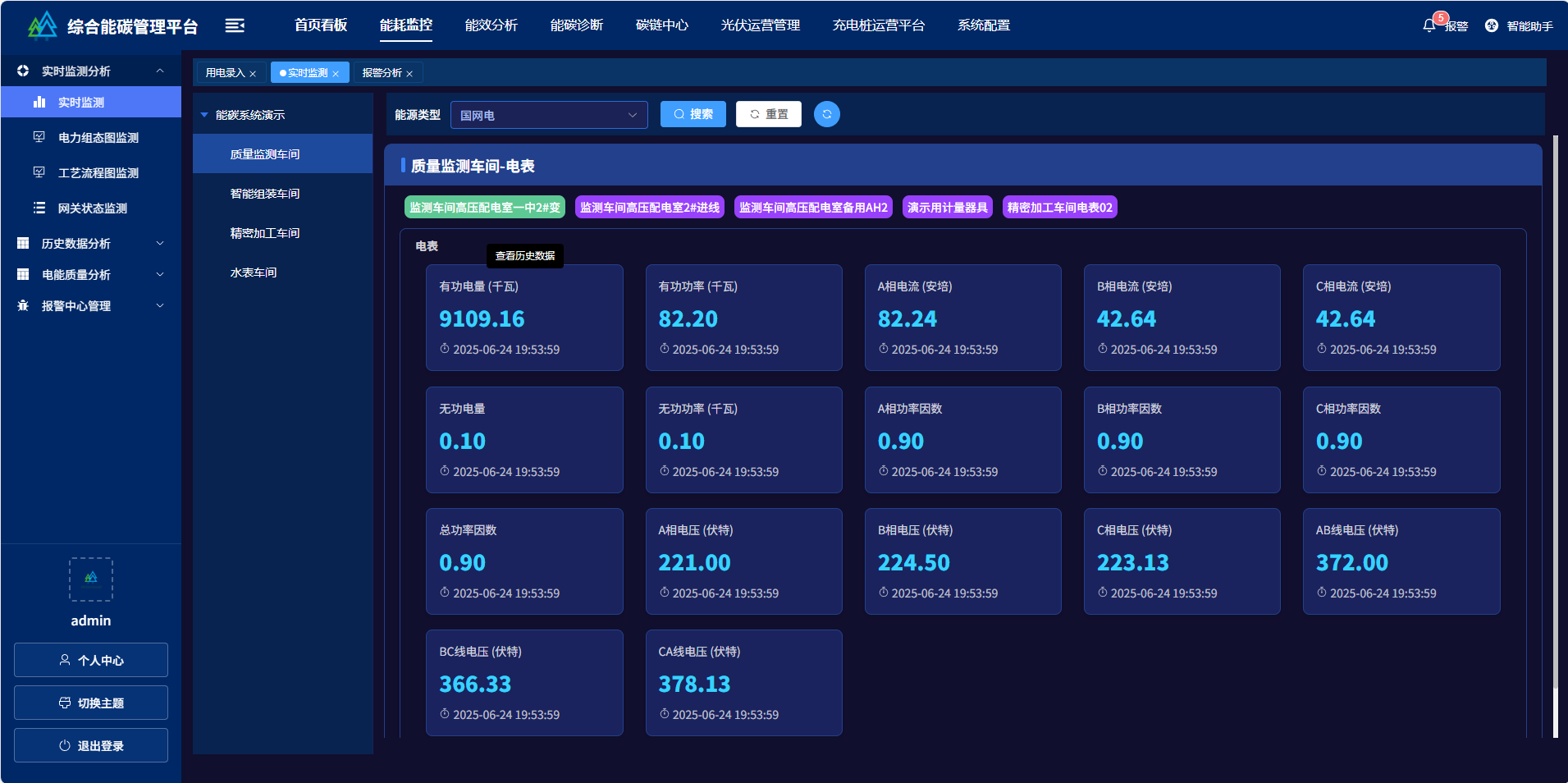The width and height of the screenshot is (1568, 783).
Task: Collapse the 能碳系统演示 tree node
Action: click(x=204, y=115)
